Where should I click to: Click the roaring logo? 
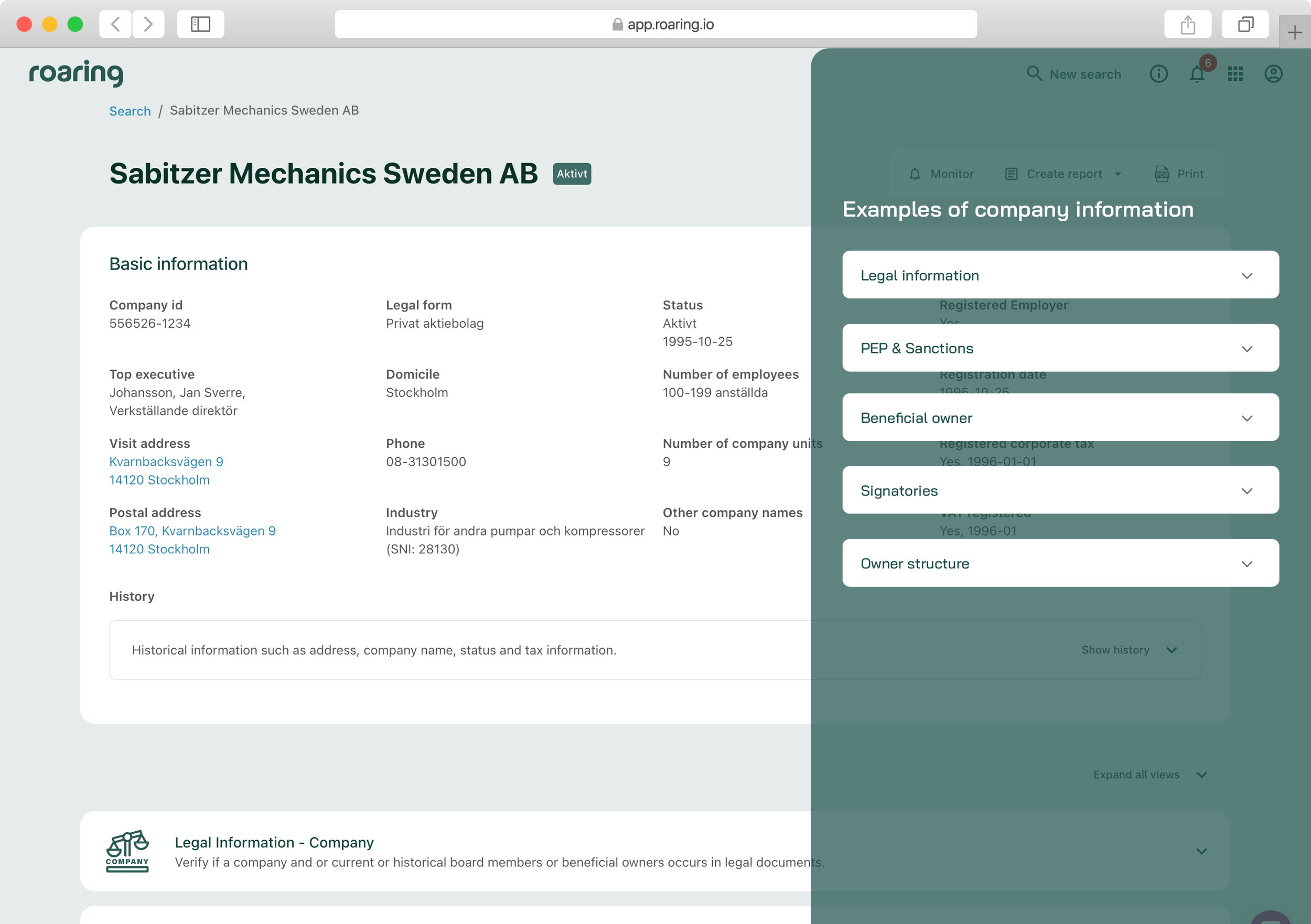76,73
